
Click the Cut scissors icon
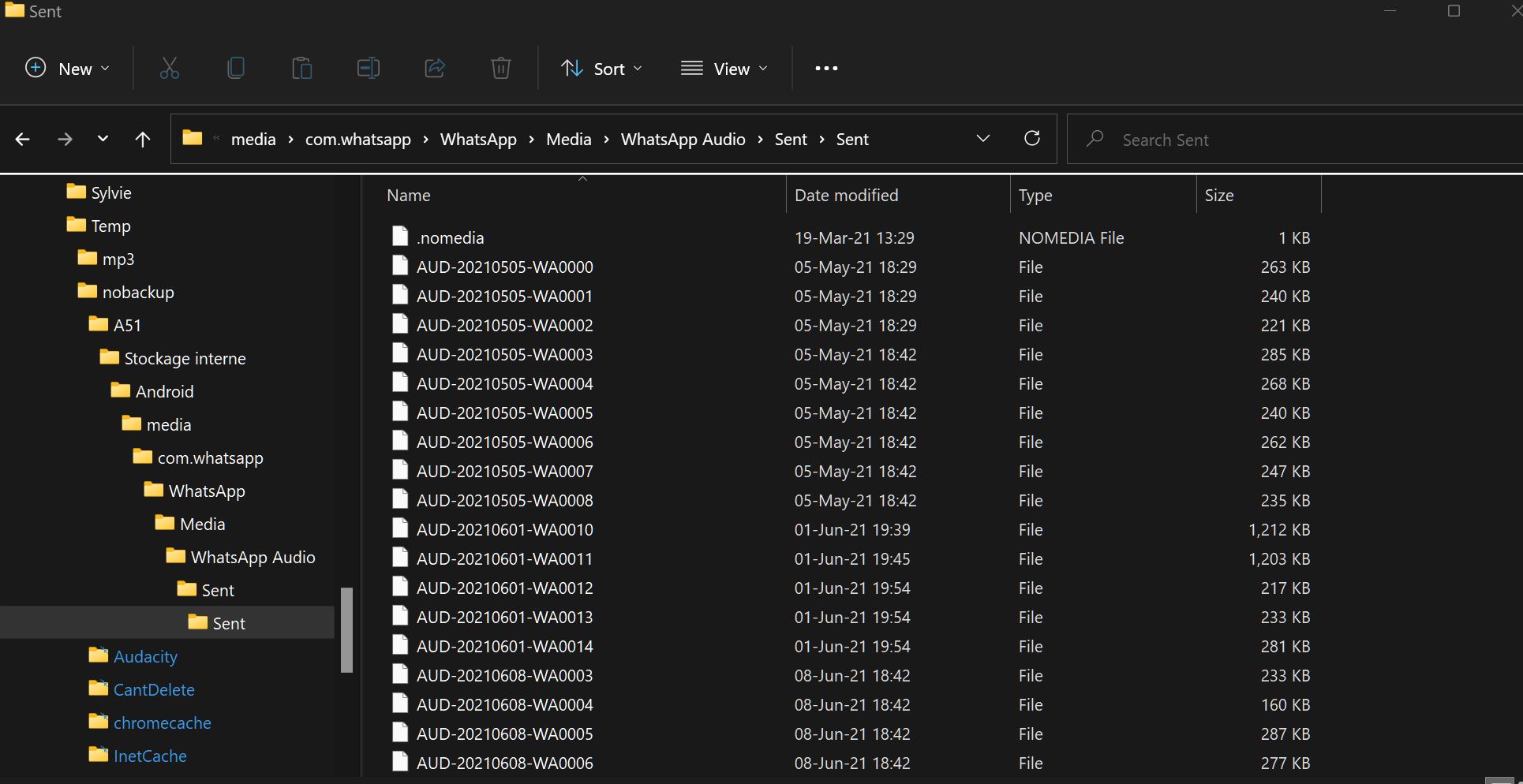point(170,69)
